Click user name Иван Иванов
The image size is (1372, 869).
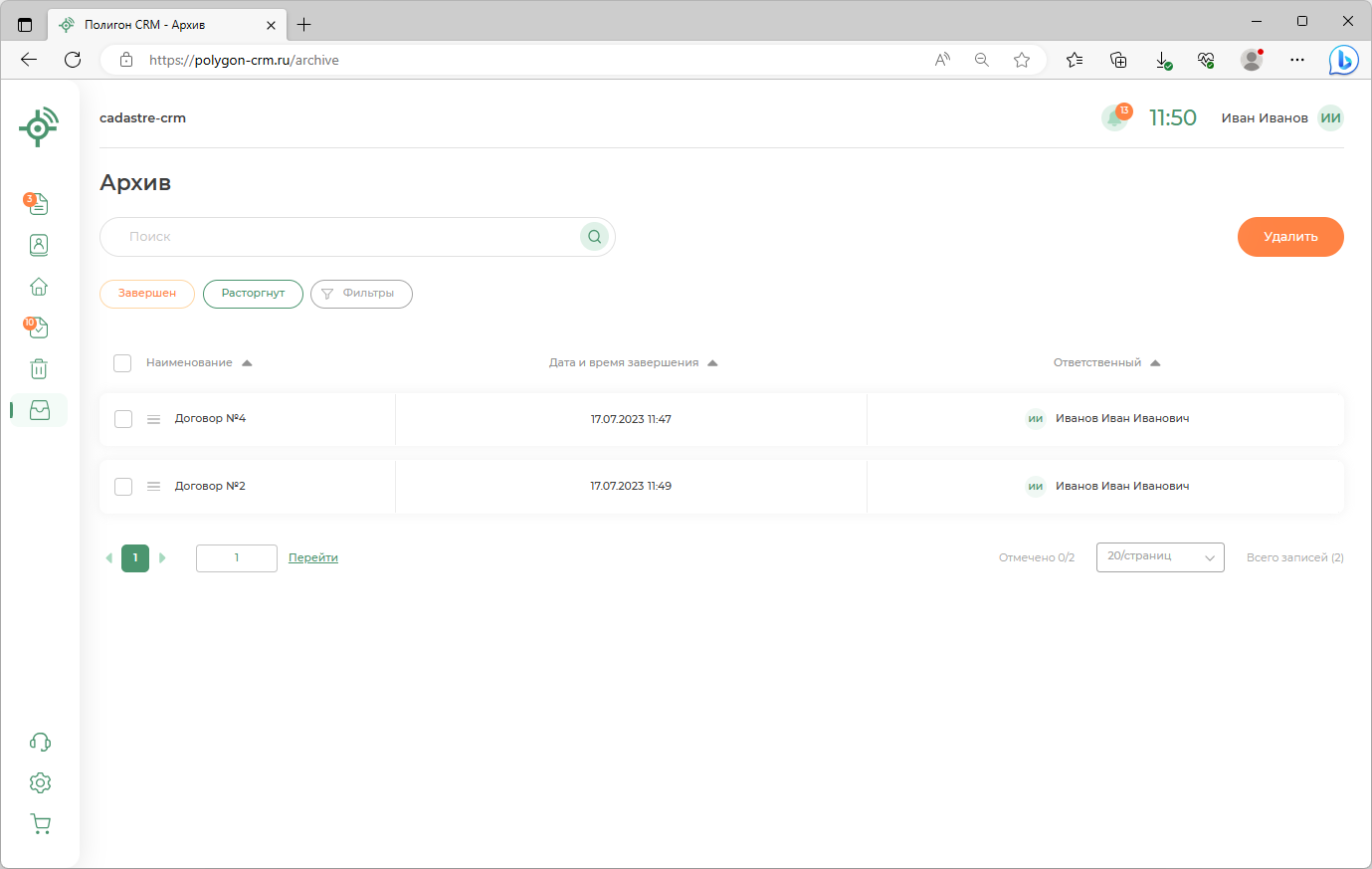[x=1265, y=118]
